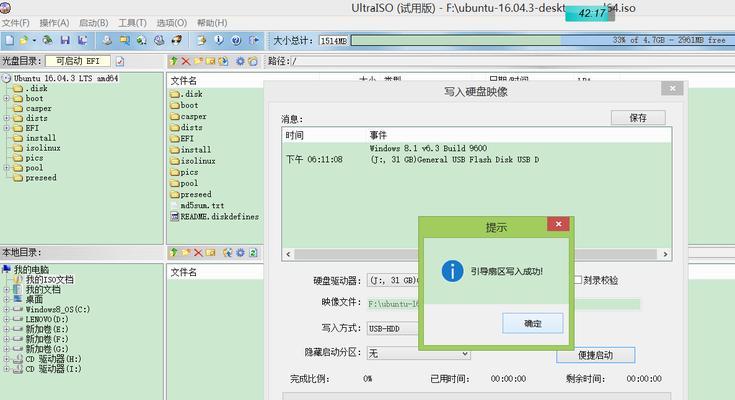Click New Folder icon in disc directory toolbar
The width and height of the screenshot is (735, 400).
click(198, 61)
